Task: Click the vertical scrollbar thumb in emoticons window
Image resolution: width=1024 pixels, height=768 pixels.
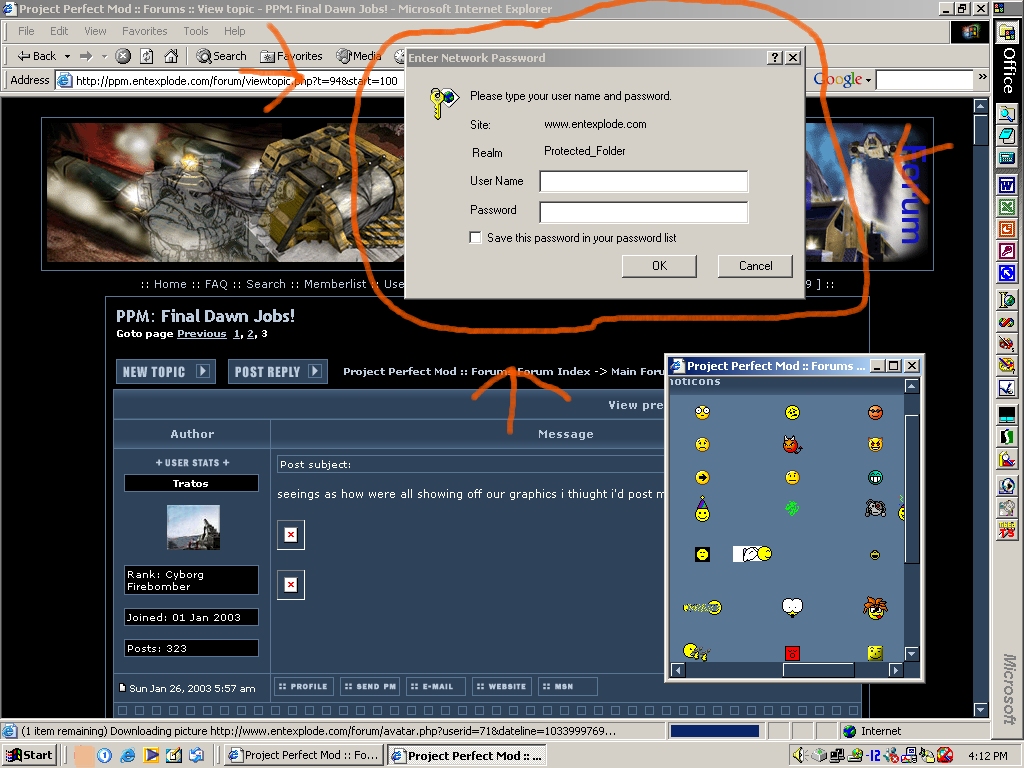Action: click(x=912, y=488)
